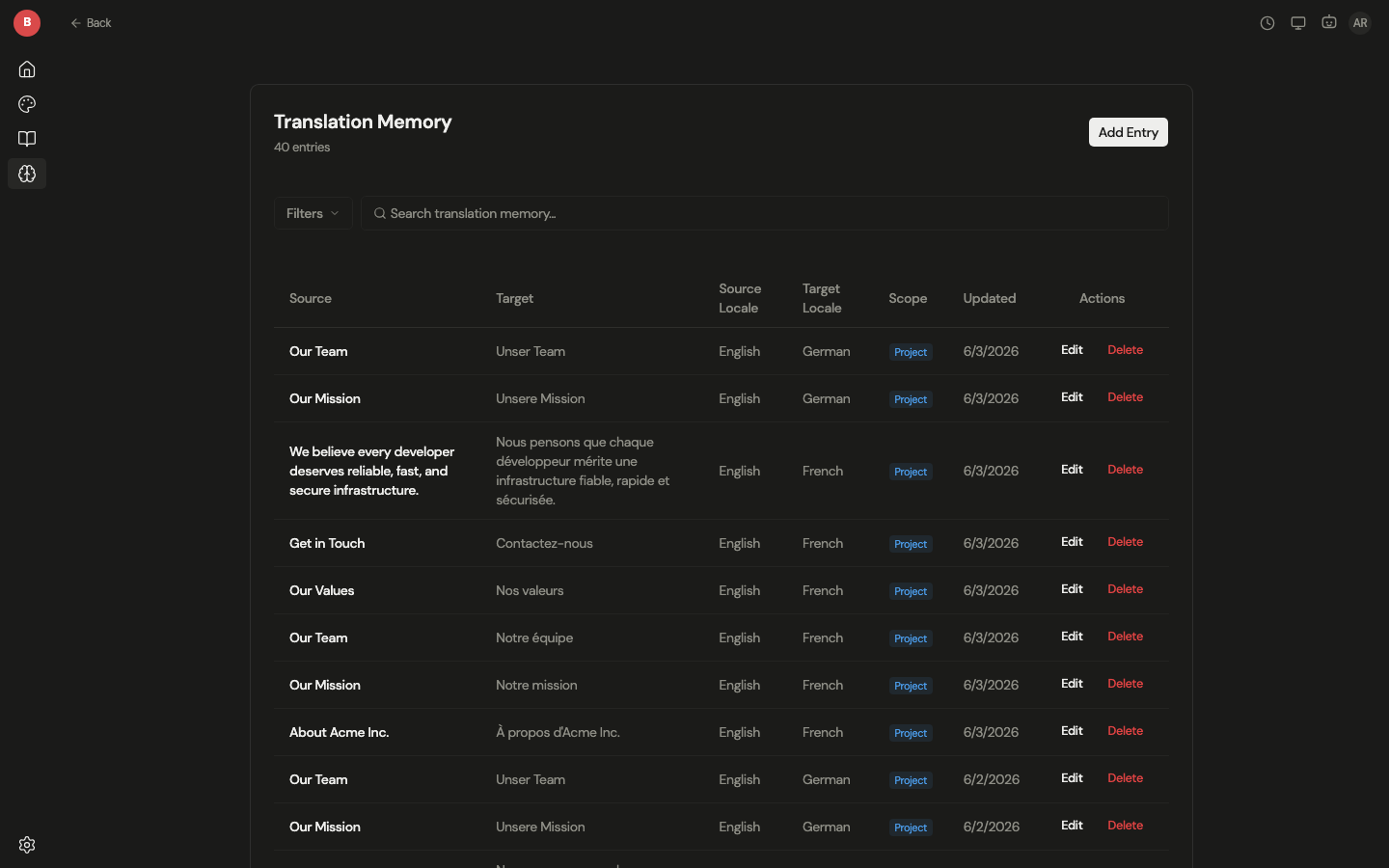Click the 40 entries count text
The width and height of the screenshot is (1389, 868).
click(302, 148)
